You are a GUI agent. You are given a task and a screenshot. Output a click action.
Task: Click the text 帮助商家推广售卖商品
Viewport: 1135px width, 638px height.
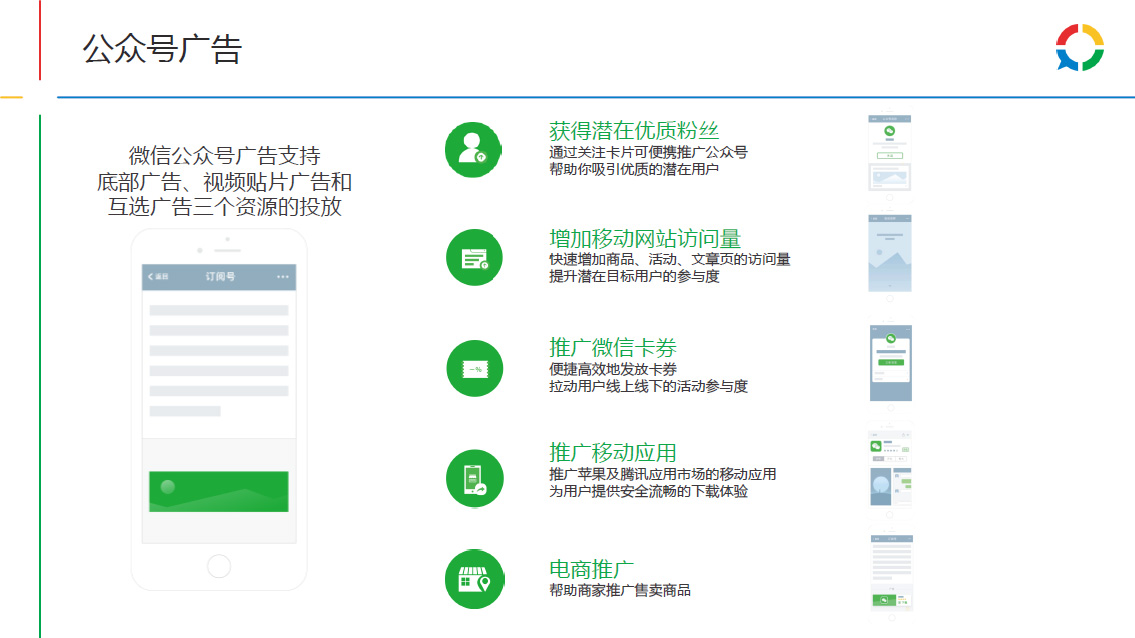tap(620, 591)
